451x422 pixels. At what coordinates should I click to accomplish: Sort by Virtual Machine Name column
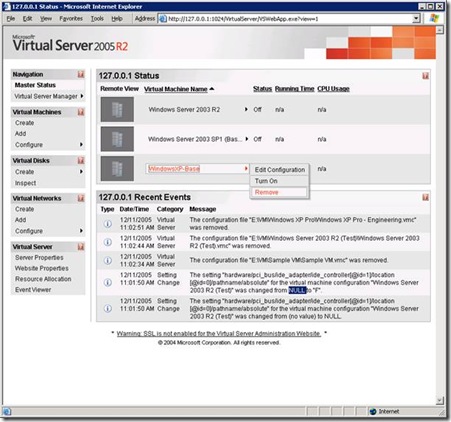[176, 89]
